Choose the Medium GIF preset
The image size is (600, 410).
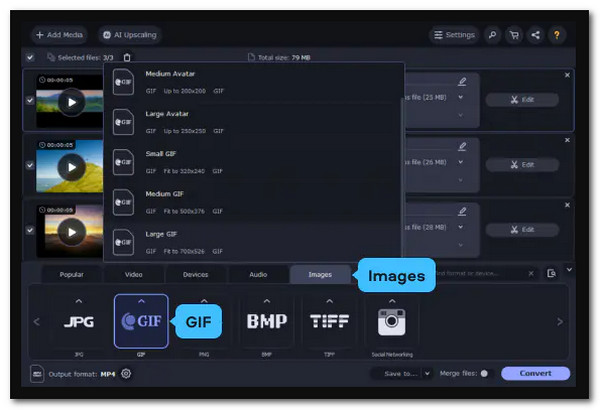coord(253,203)
